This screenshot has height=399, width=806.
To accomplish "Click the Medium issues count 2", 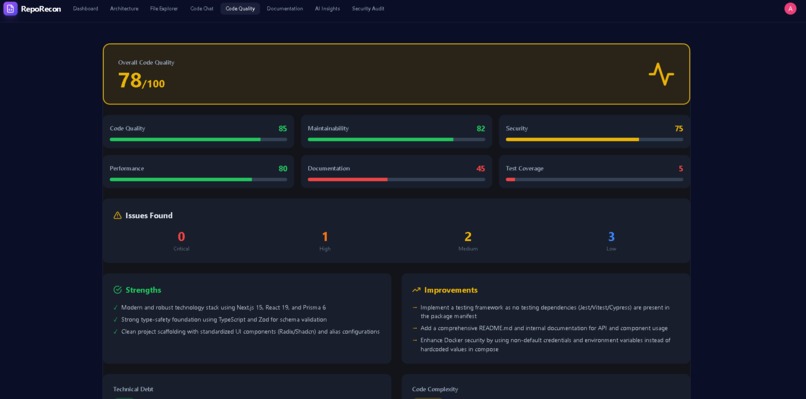I will pos(468,237).
